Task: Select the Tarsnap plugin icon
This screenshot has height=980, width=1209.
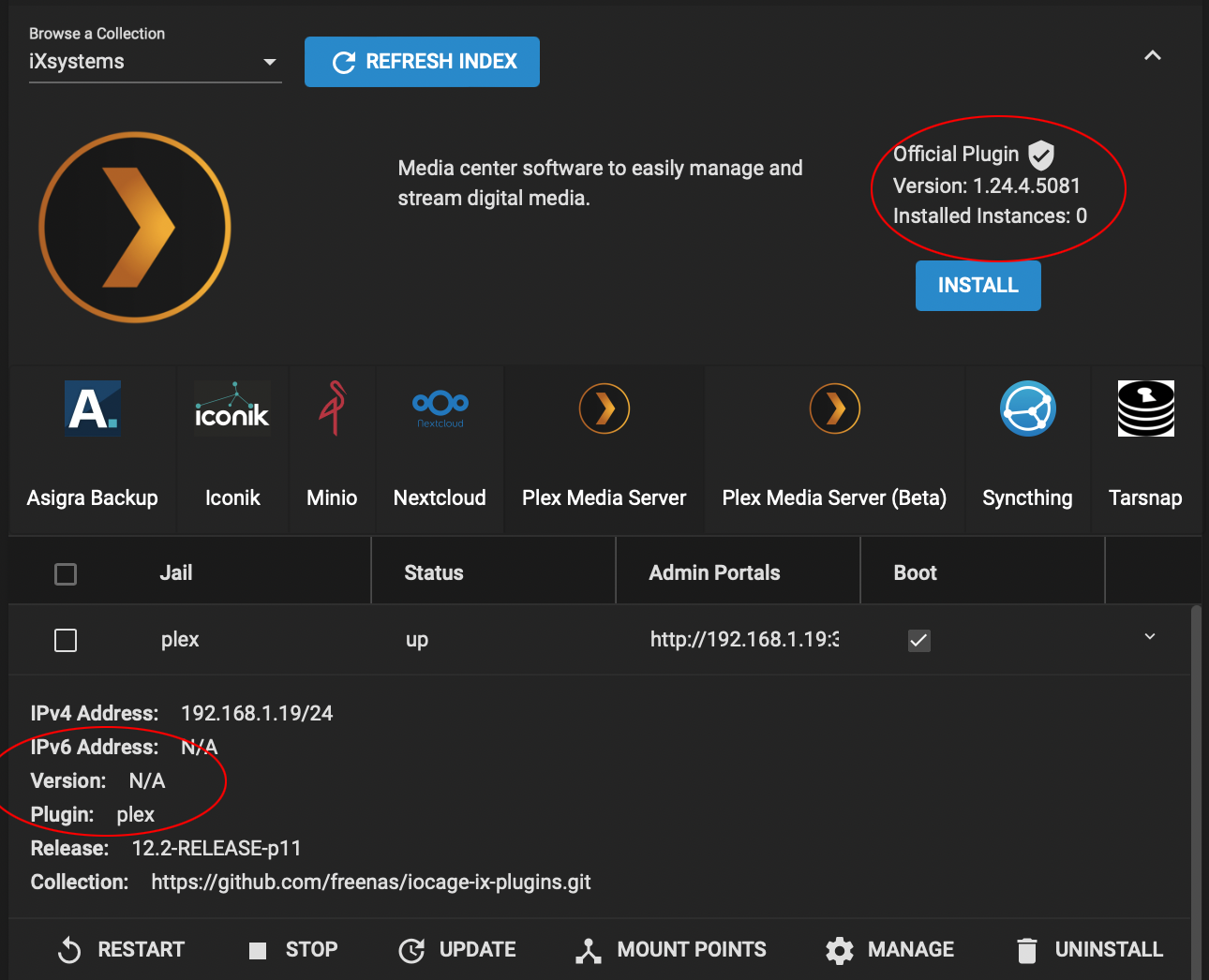Action: click(x=1146, y=408)
